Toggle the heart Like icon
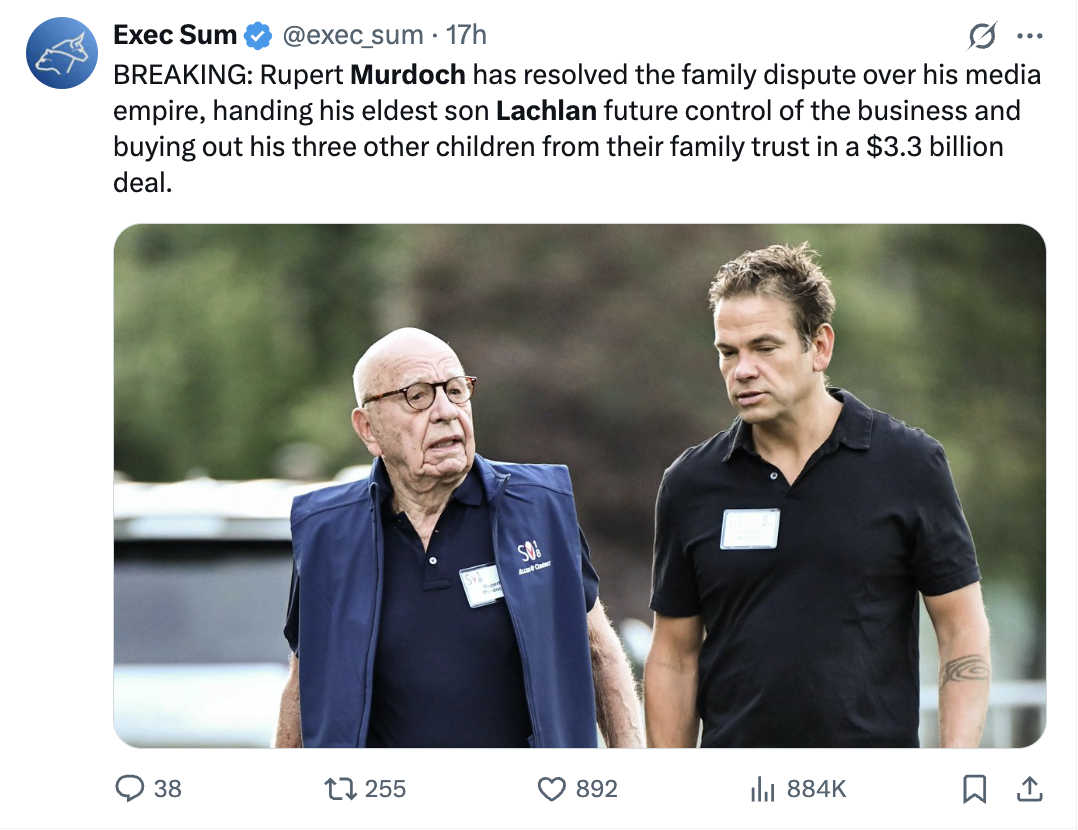This screenshot has width=1078, height=830. click(552, 789)
